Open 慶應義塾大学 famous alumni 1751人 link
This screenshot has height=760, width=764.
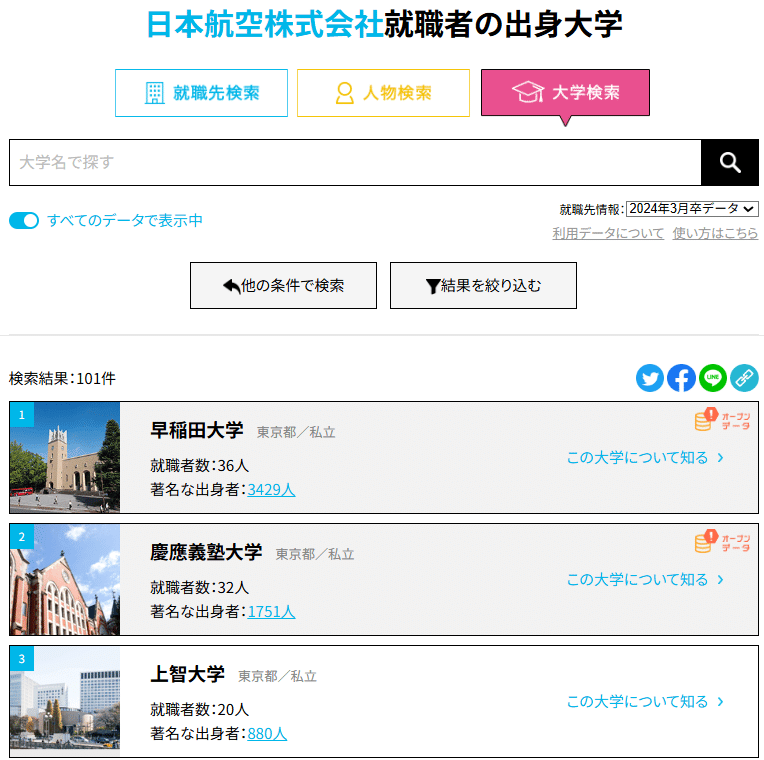[x=271, y=611]
